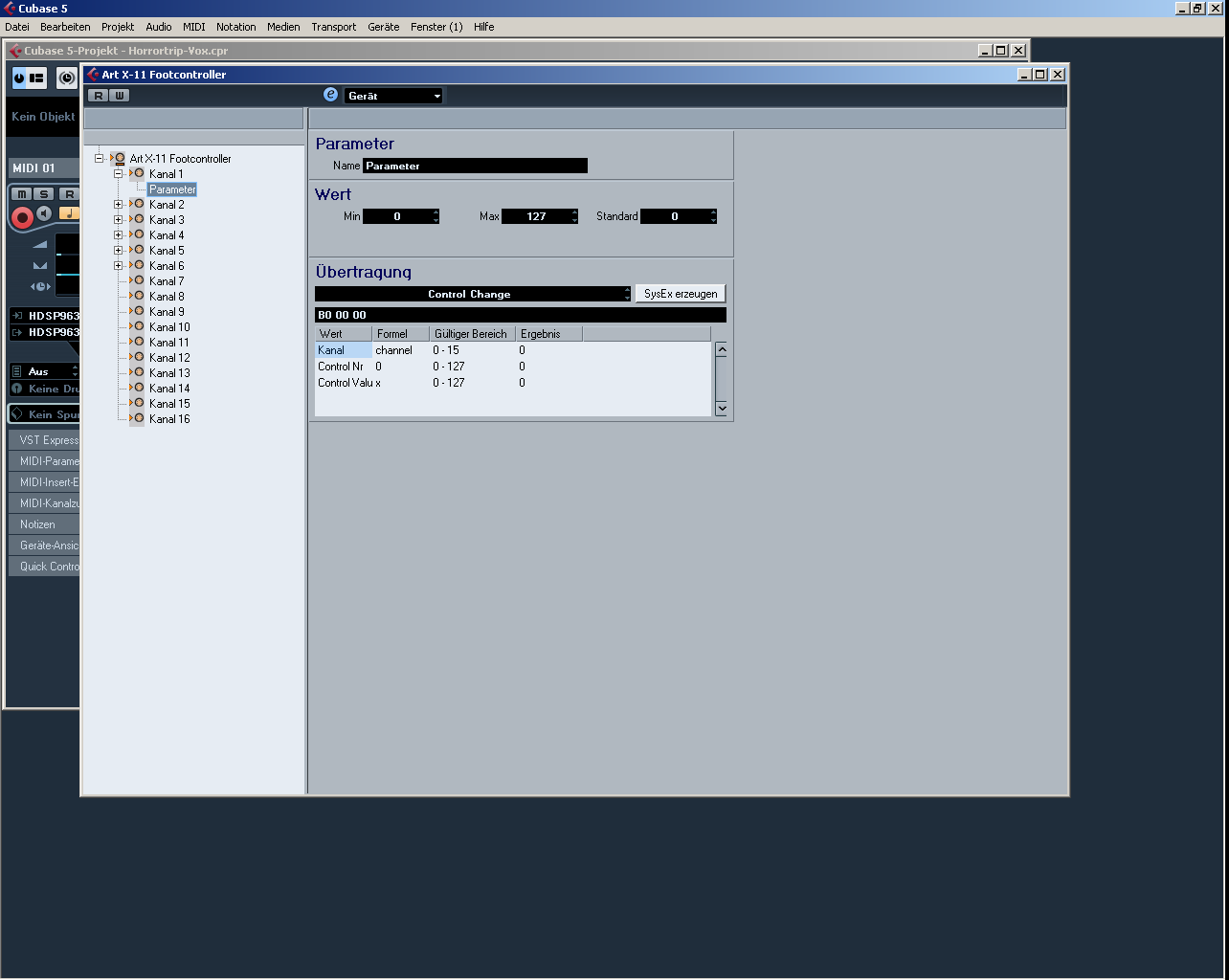Click the Art X-11 Footcontroller device icon in tree
1229x980 pixels.
[x=119, y=158]
